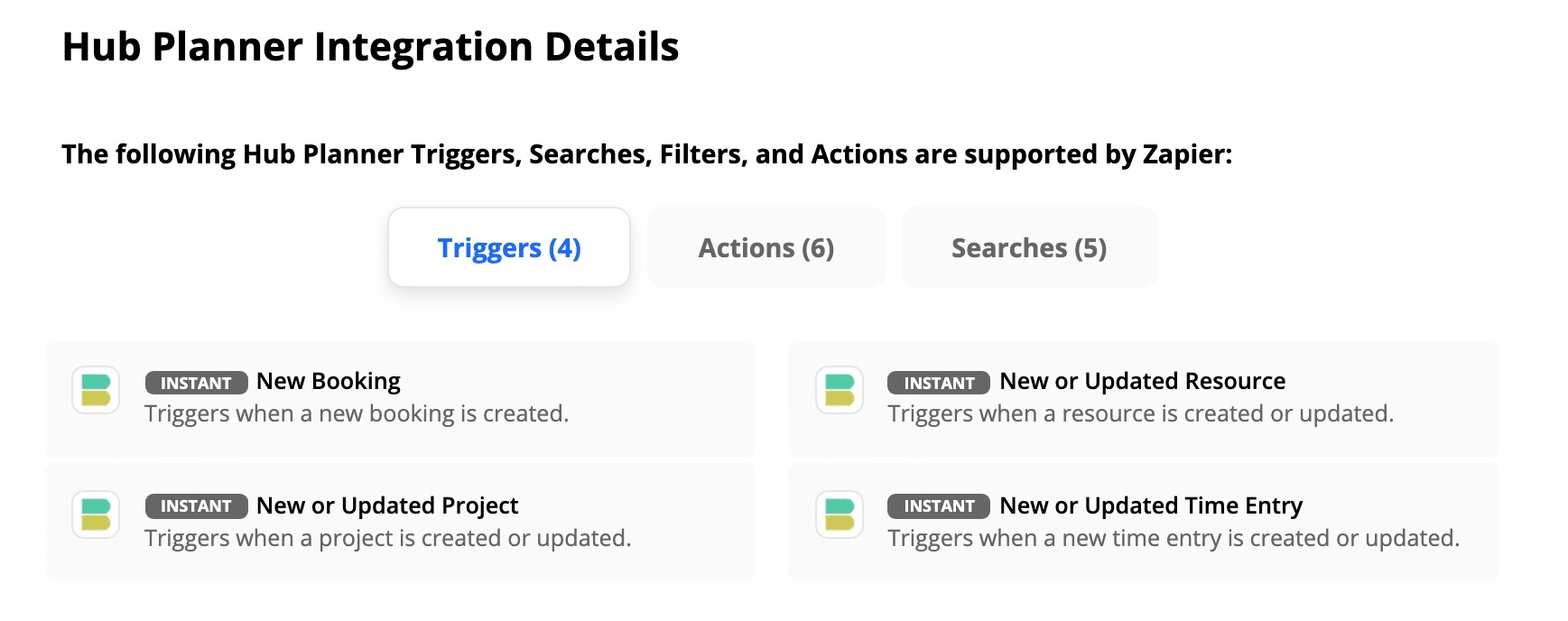The image size is (1568, 621).
Task: Click the Hub Planner icon for New or Updated Time Entry
Action: 839,515
